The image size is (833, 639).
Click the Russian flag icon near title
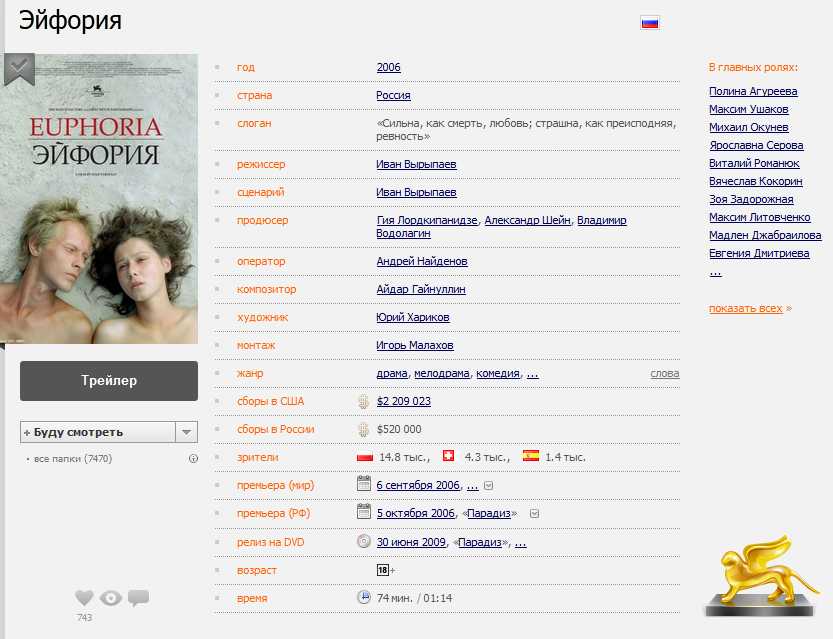coord(650,23)
